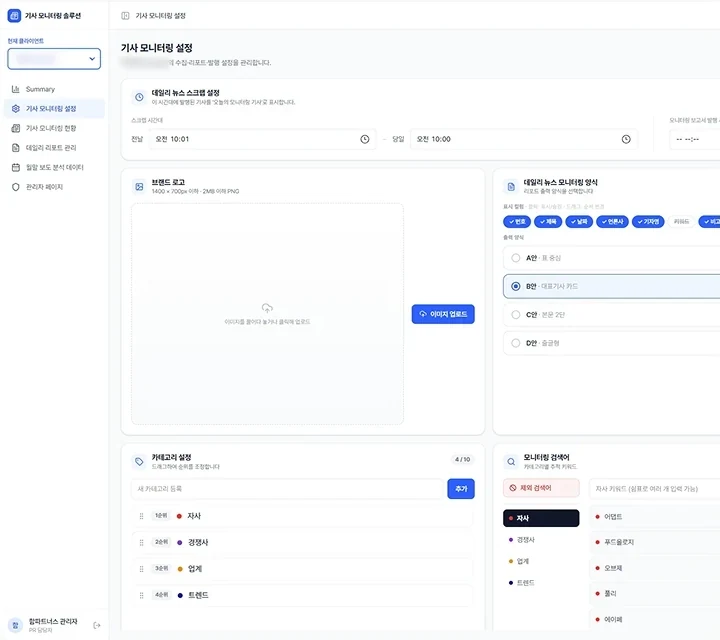Select the 경쟁사 tab in 모니터링 검색어

point(541,540)
